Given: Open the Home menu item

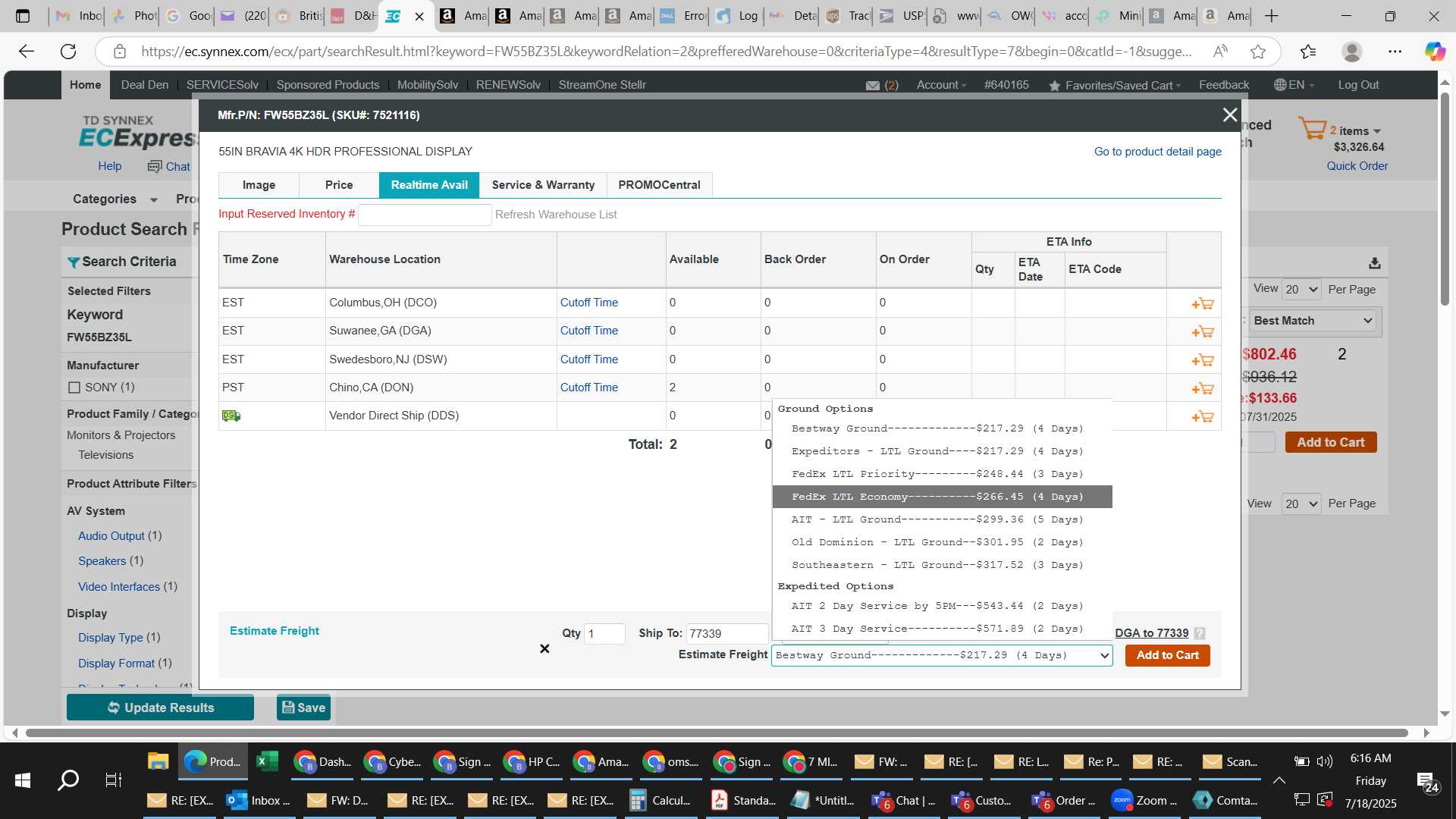Looking at the screenshot, I should point(85,85).
